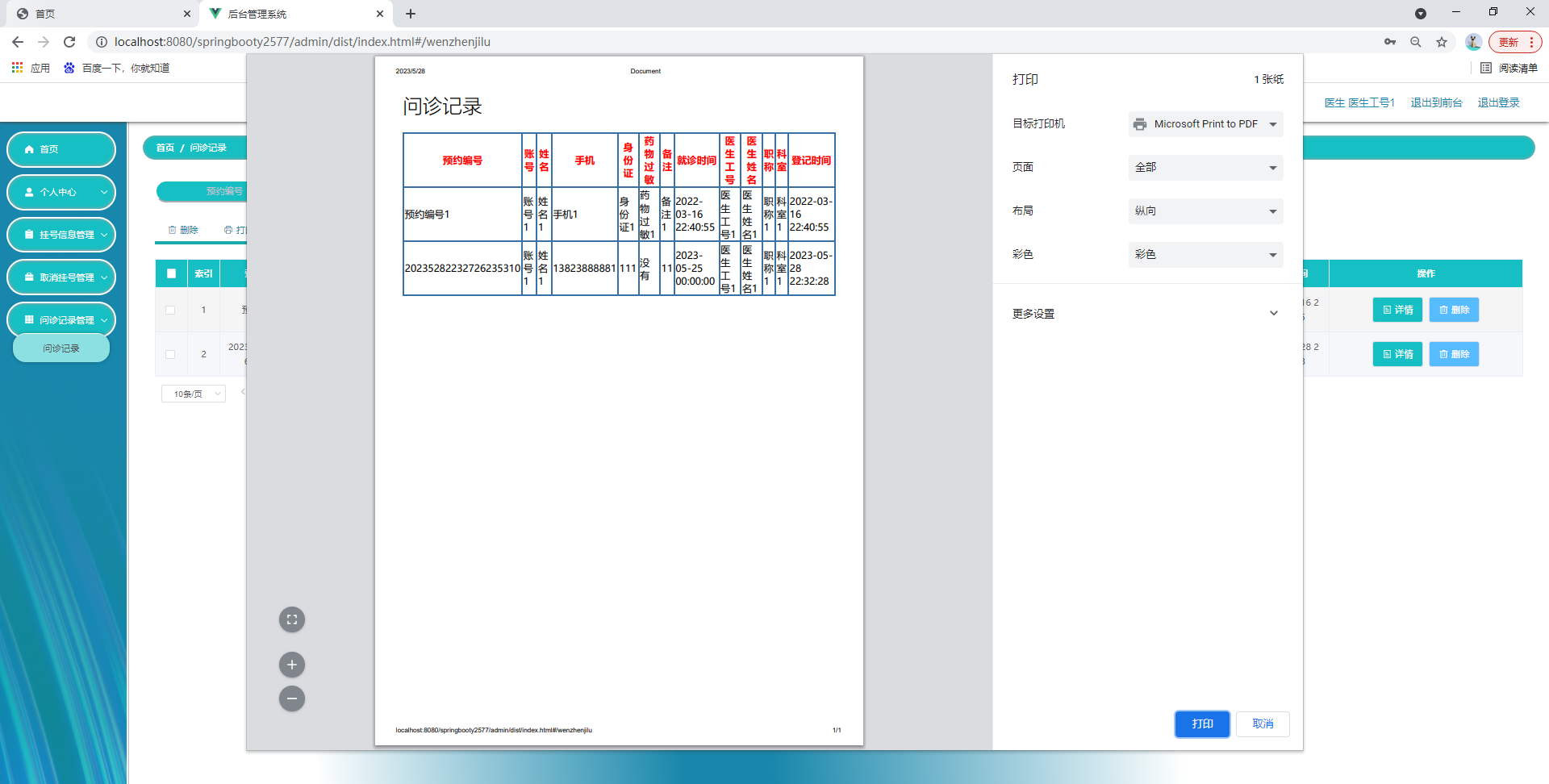Expand the 取消挂号管理 sidebar menu

point(61,277)
